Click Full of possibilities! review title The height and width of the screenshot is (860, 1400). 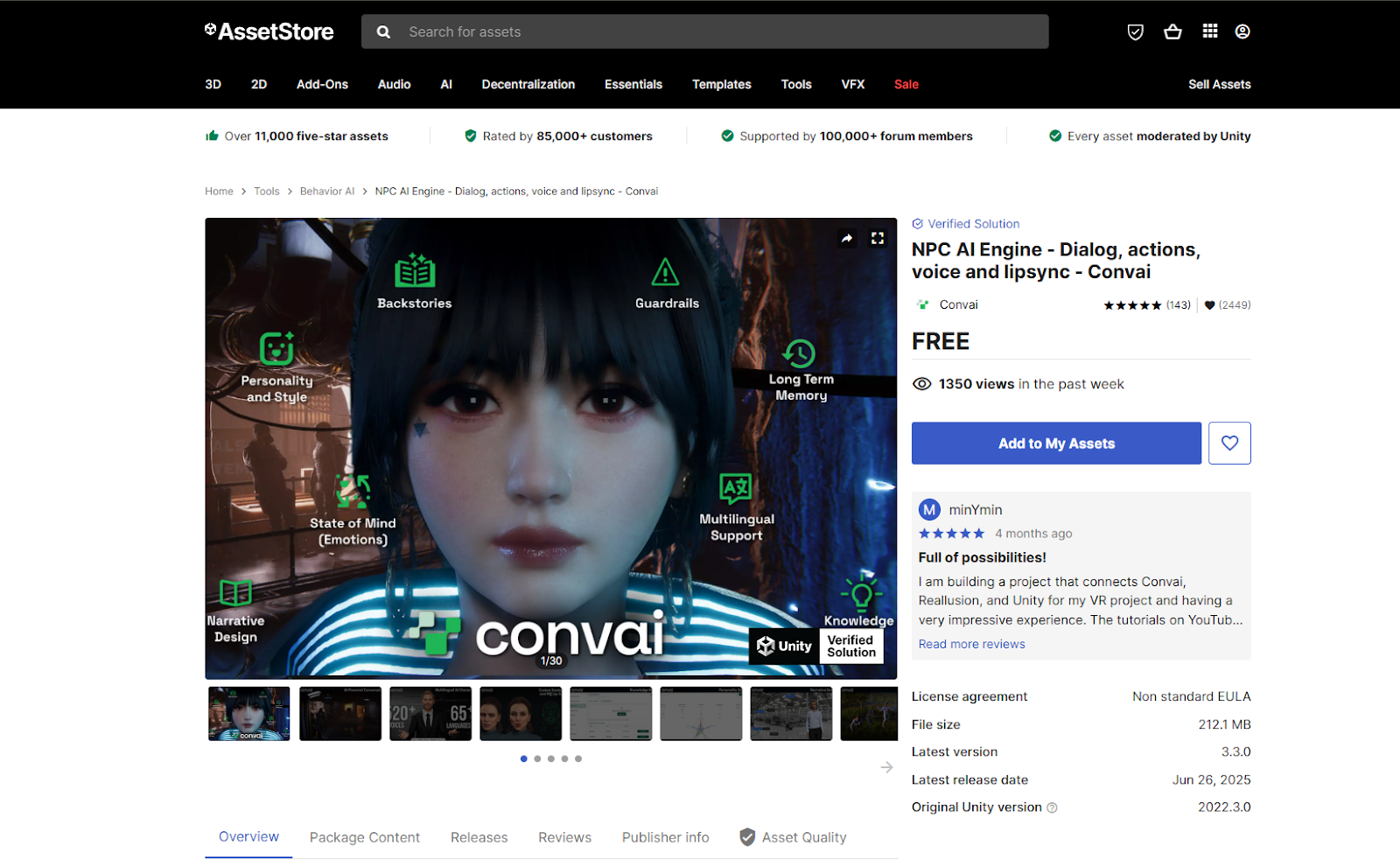(982, 557)
